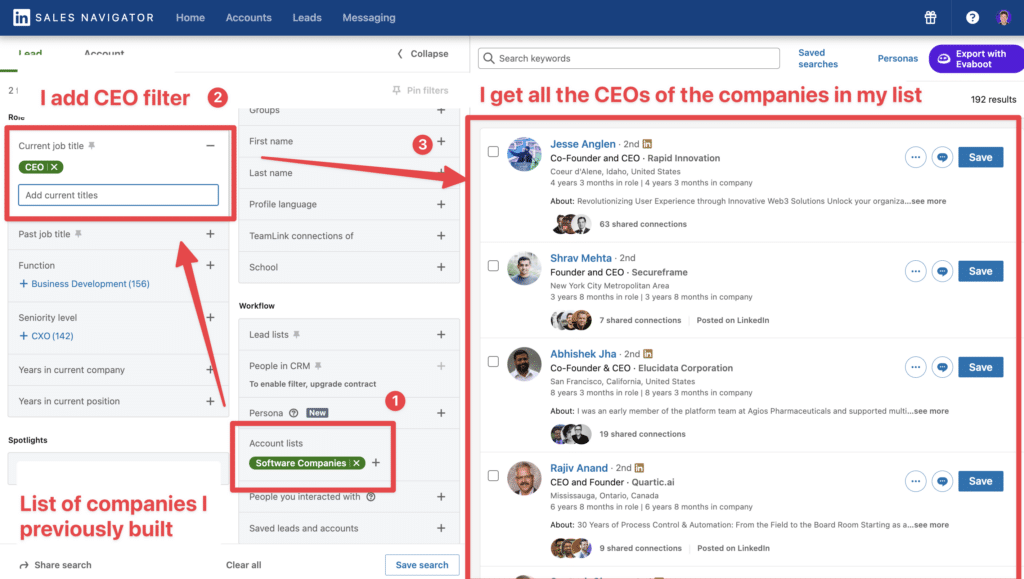Expand Saved leads and accounts filter
The image size is (1024, 579).
point(441,528)
